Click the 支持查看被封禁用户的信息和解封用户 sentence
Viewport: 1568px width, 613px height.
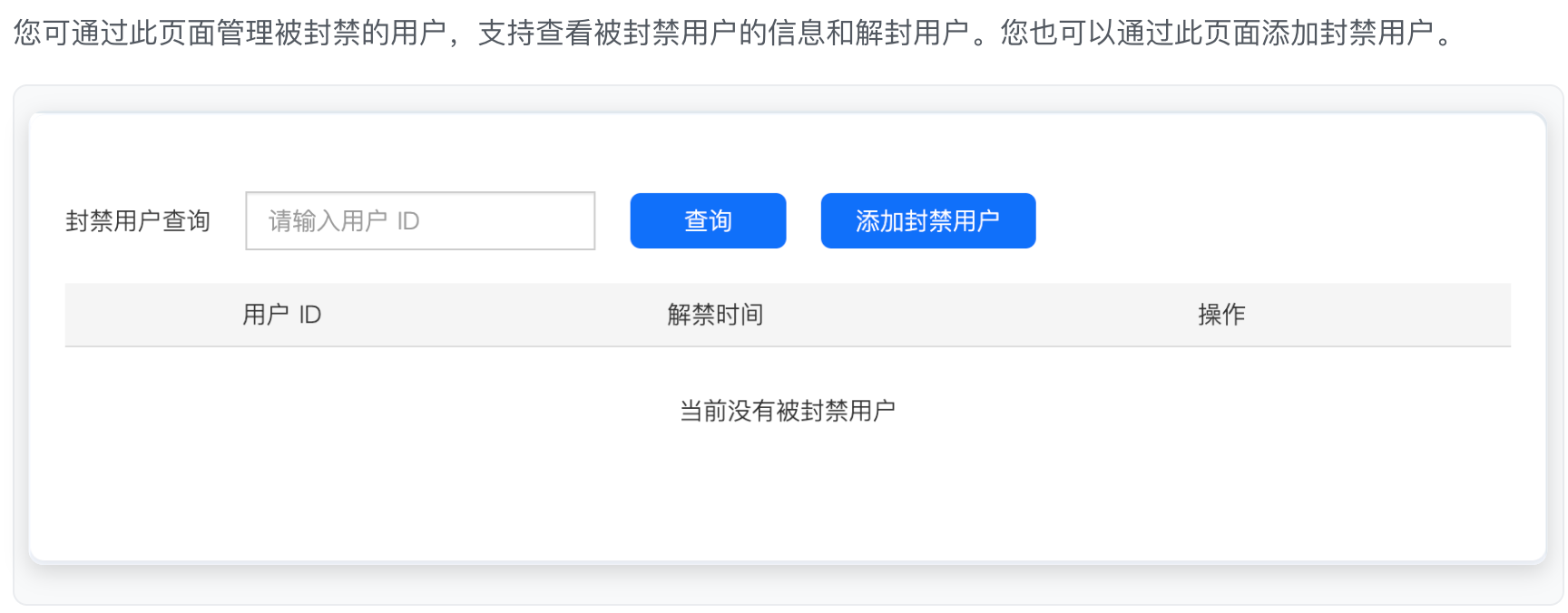click(724, 33)
